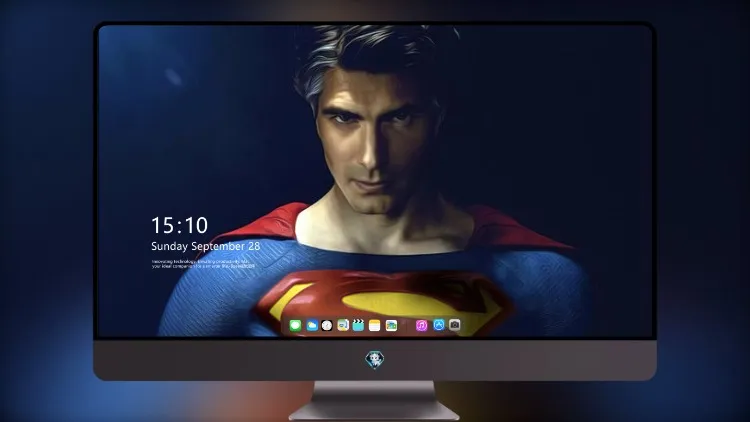Open the green Messages app in dock
750x422 pixels.
[295, 326]
